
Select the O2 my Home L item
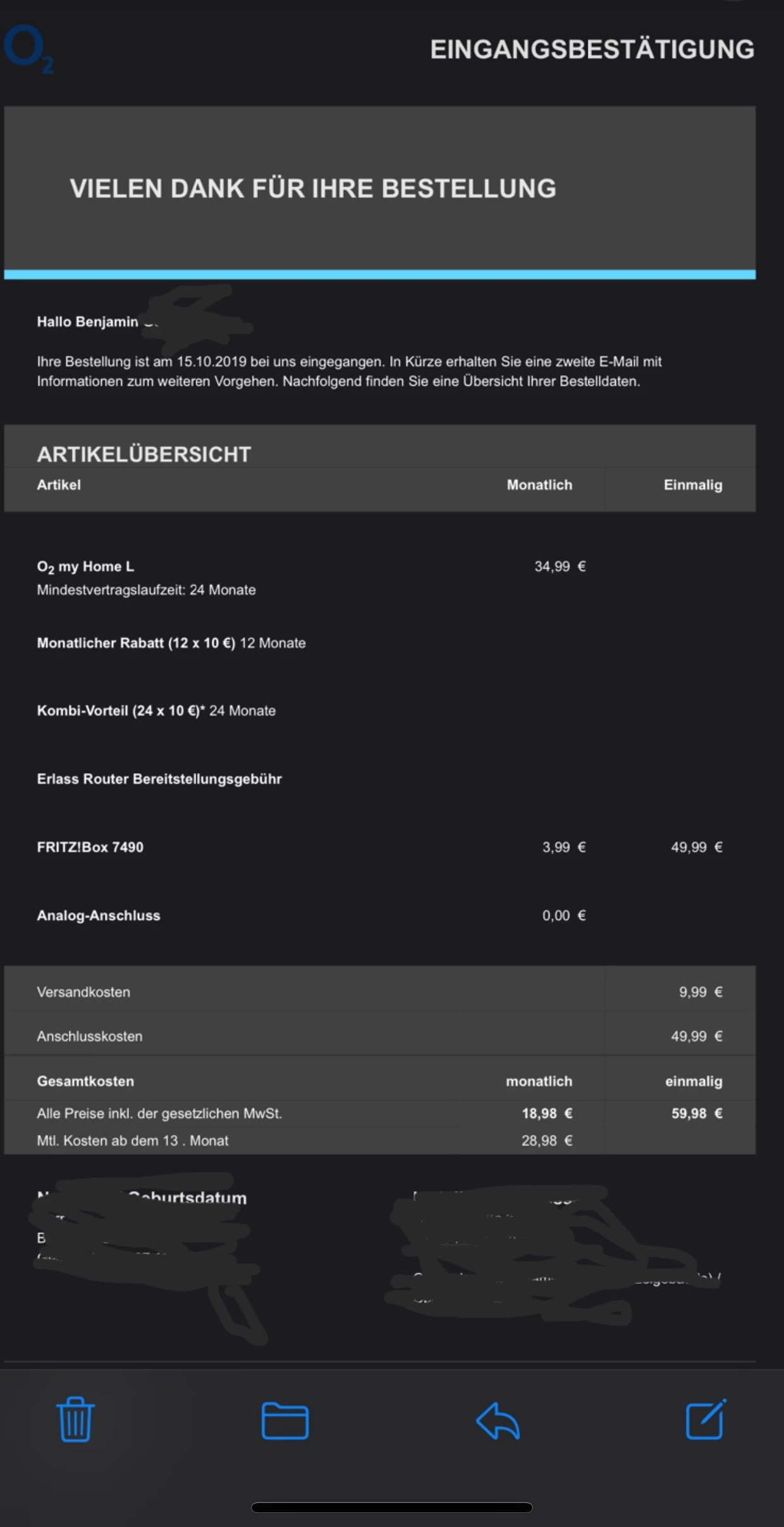pyautogui.click(x=85, y=567)
